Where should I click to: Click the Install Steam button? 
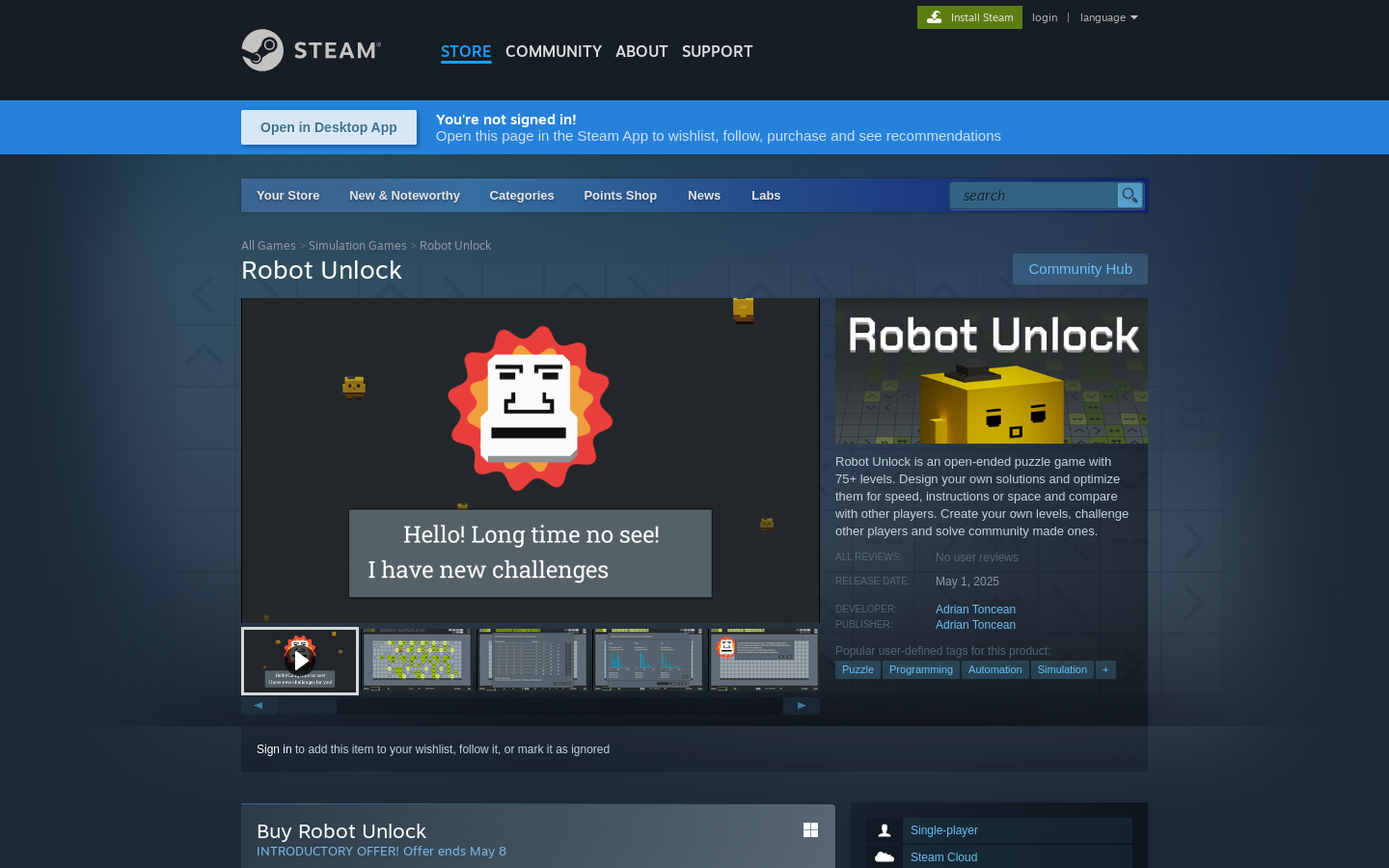(x=969, y=17)
